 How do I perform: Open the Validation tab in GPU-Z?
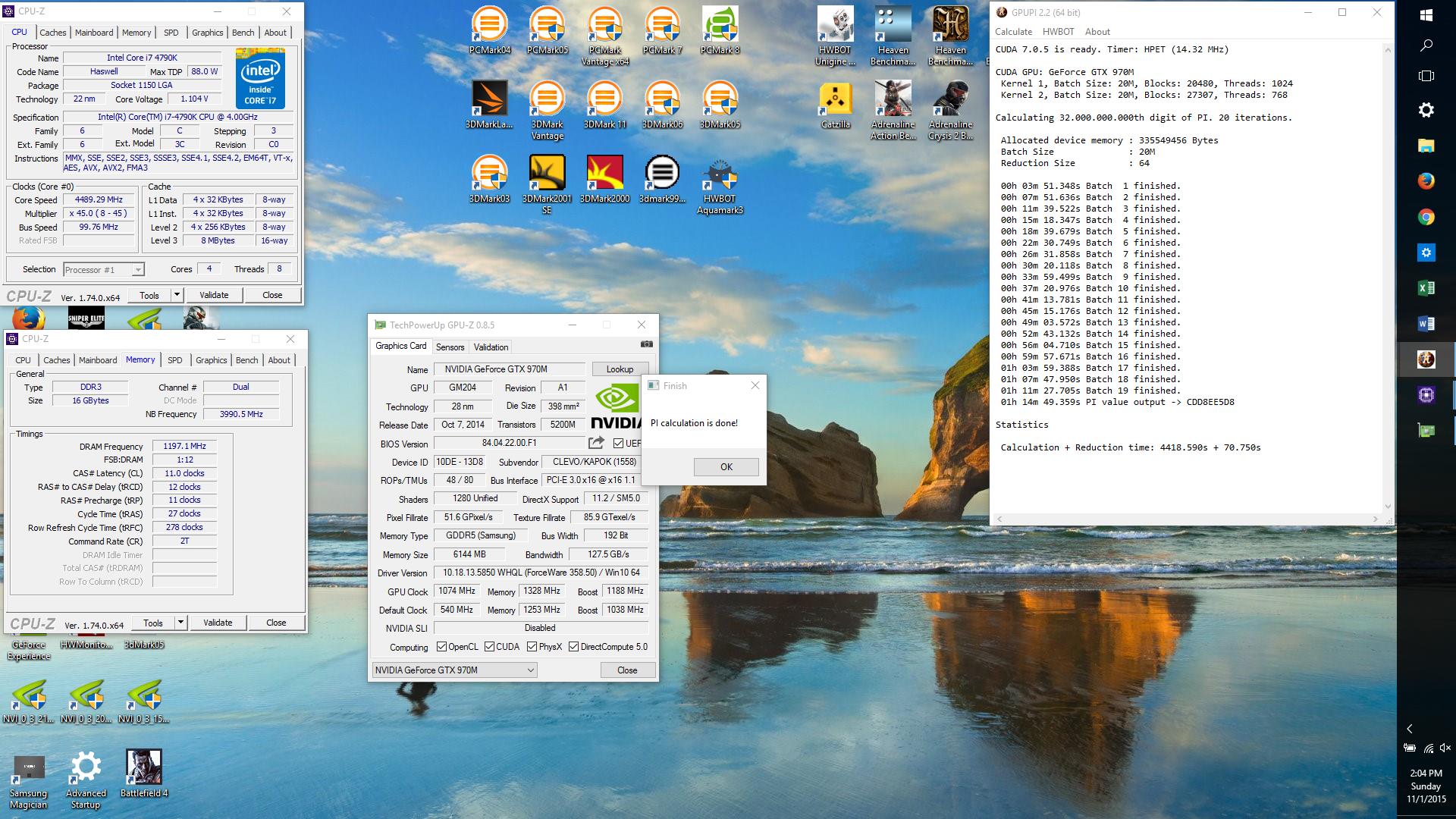pyautogui.click(x=491, y=347)
